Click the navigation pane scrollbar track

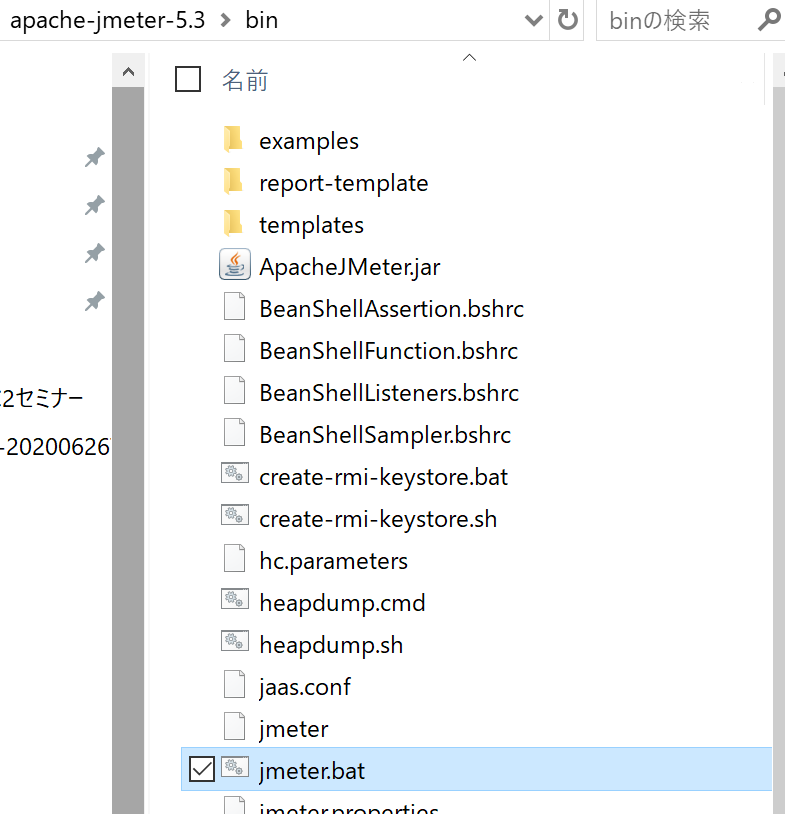[128, 451]
